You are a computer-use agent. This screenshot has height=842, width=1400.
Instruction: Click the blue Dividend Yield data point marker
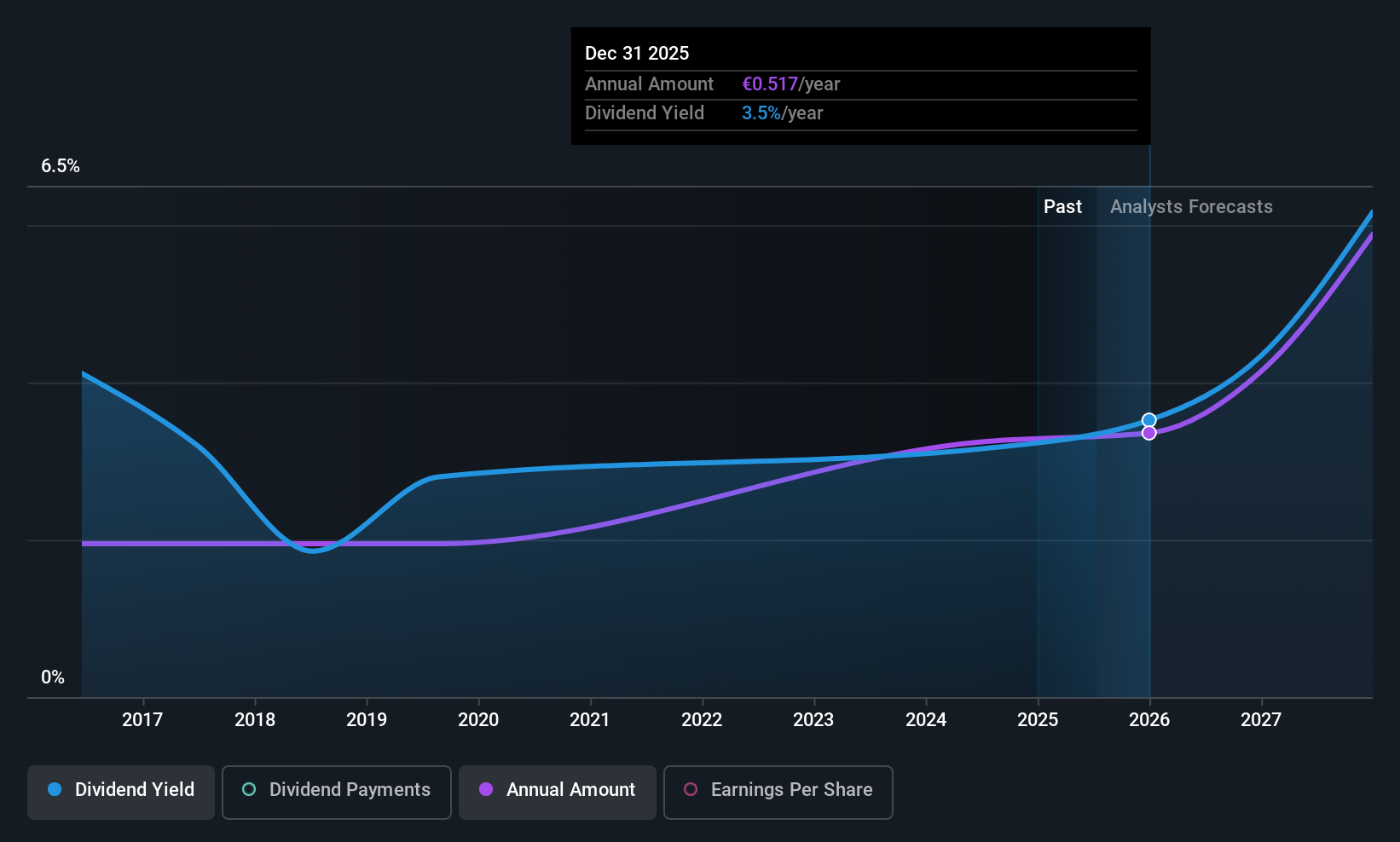point(1149,420)
